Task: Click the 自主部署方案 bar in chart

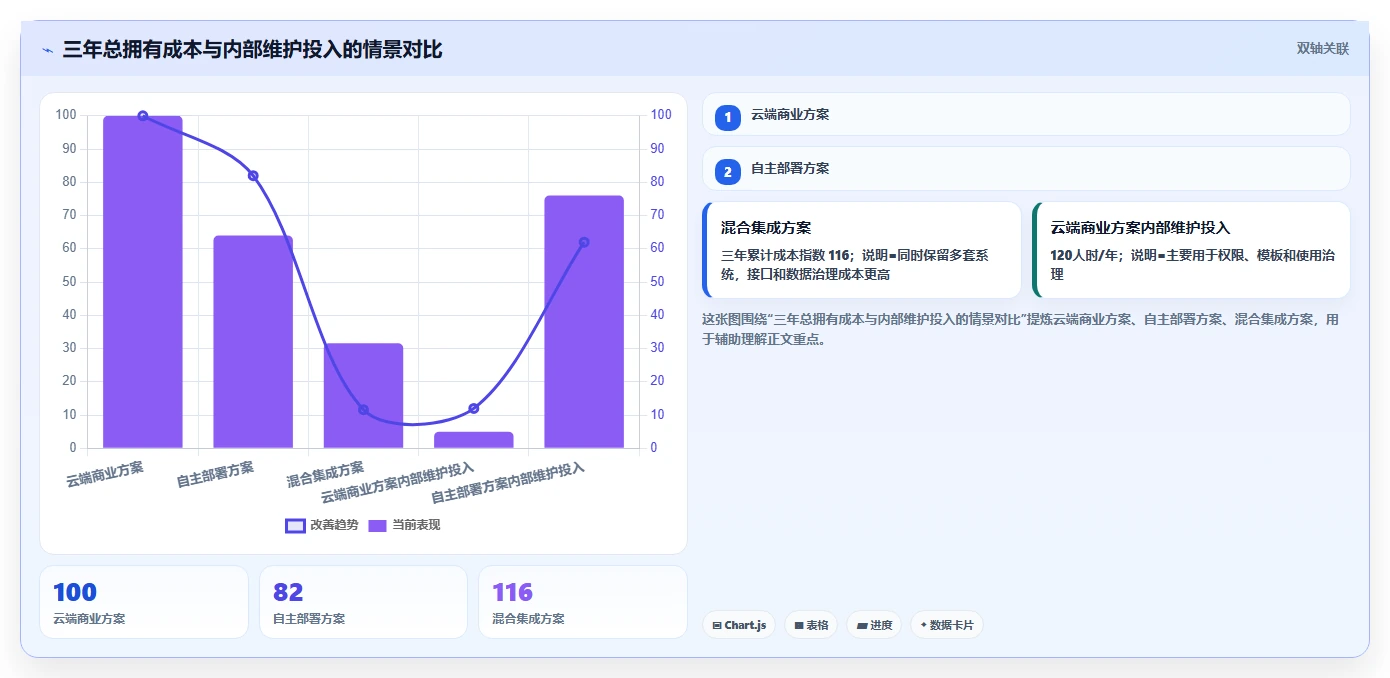Action: click(x=253, y=342)
